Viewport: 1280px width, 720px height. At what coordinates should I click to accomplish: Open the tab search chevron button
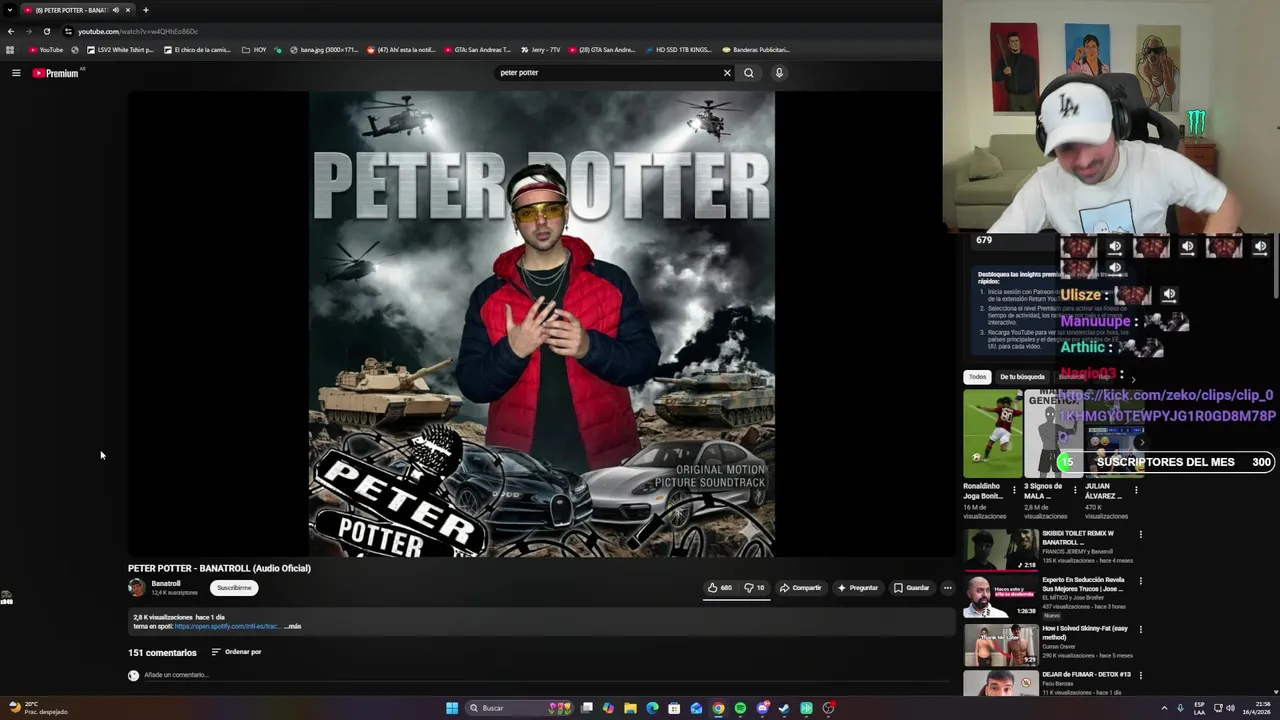pos(10,10)
